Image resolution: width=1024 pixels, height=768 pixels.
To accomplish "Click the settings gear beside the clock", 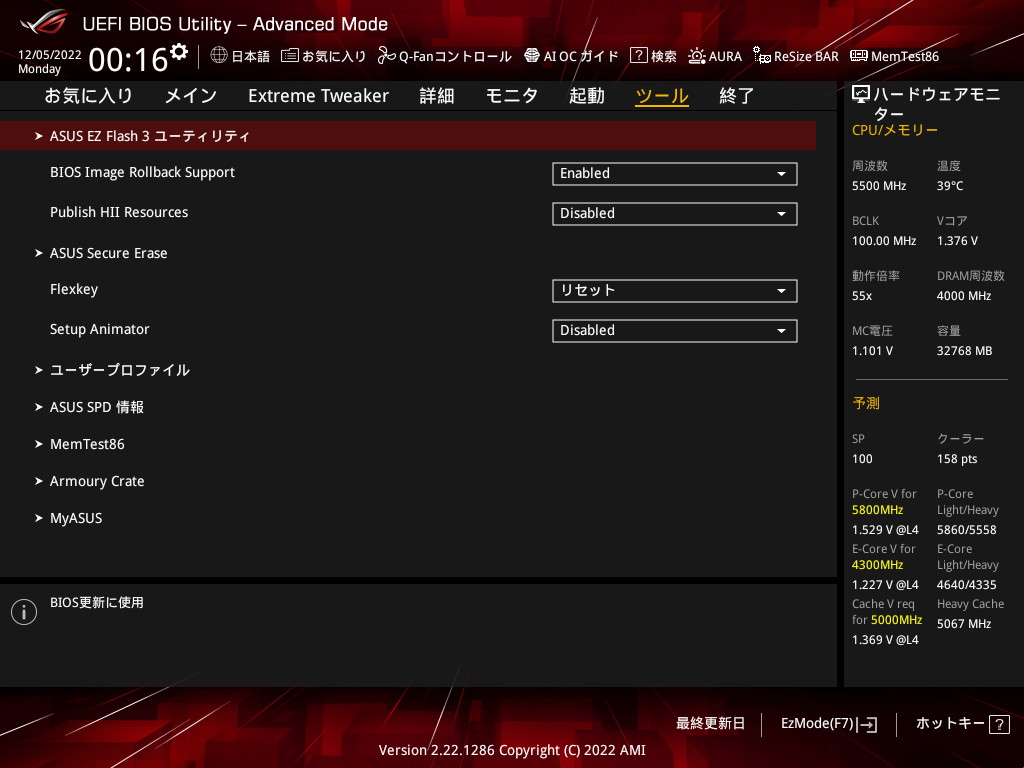I will [x=179, y=51].
